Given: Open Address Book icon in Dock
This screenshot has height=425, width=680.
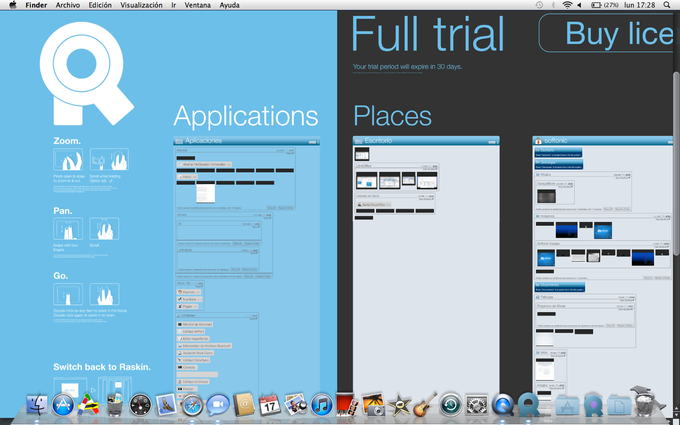Looking at the screenshot, I should (244, 405).
